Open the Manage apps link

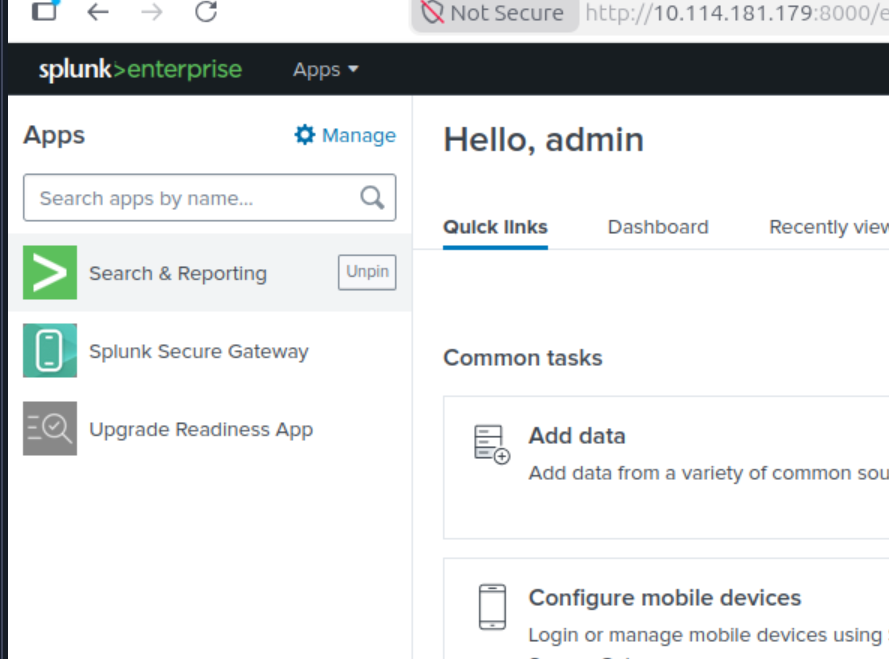[358, 136]
